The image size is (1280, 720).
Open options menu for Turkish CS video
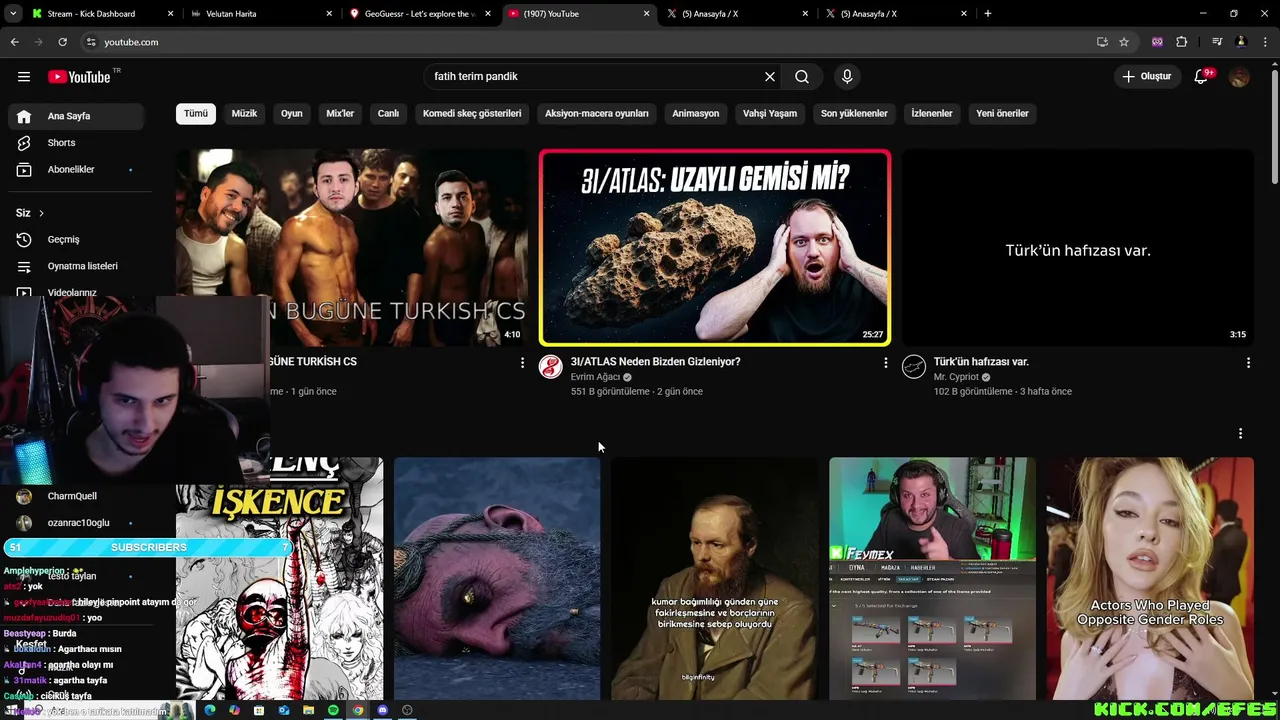[522, 363]
